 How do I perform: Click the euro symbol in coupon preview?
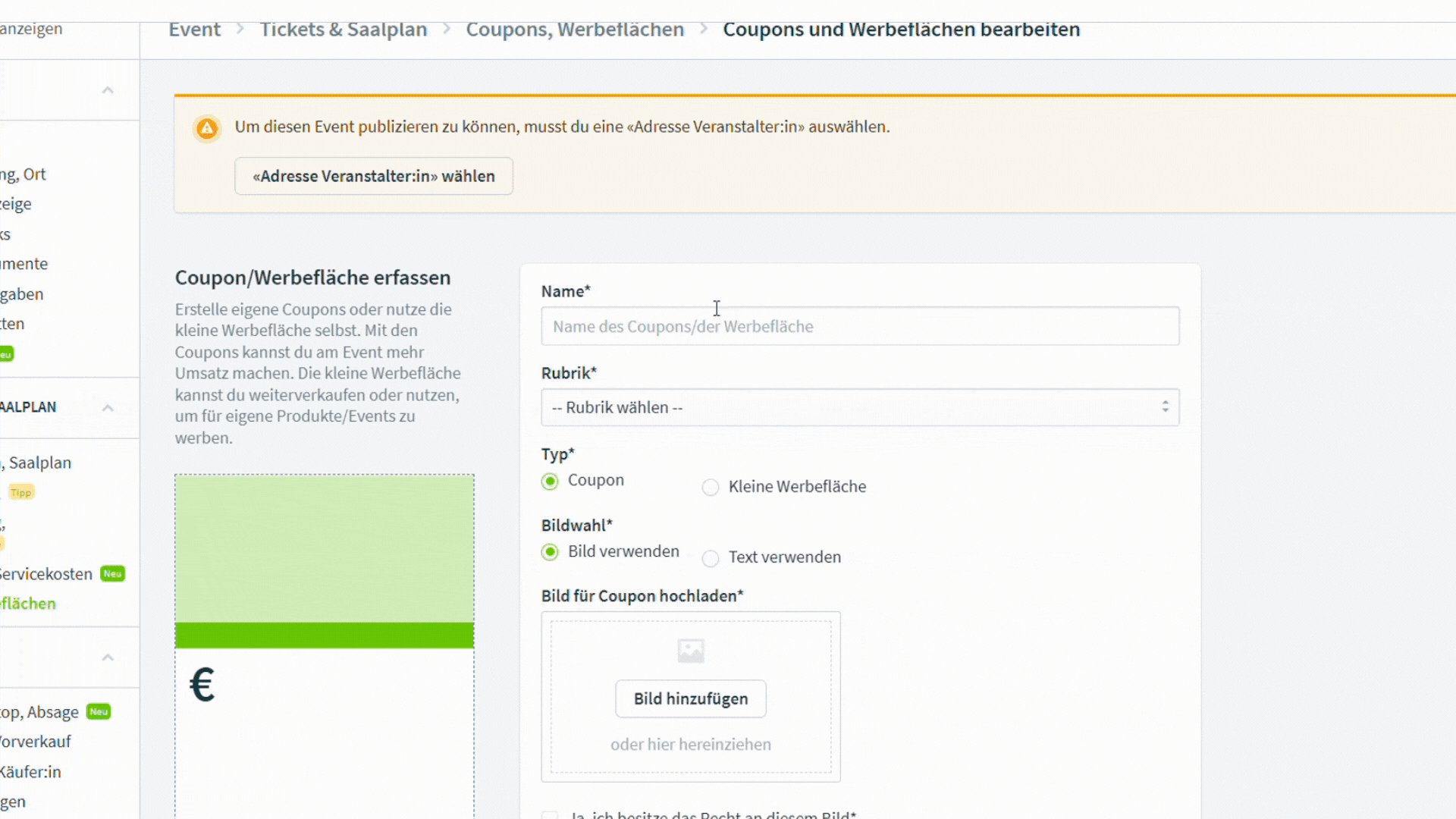tap(202, 685)
